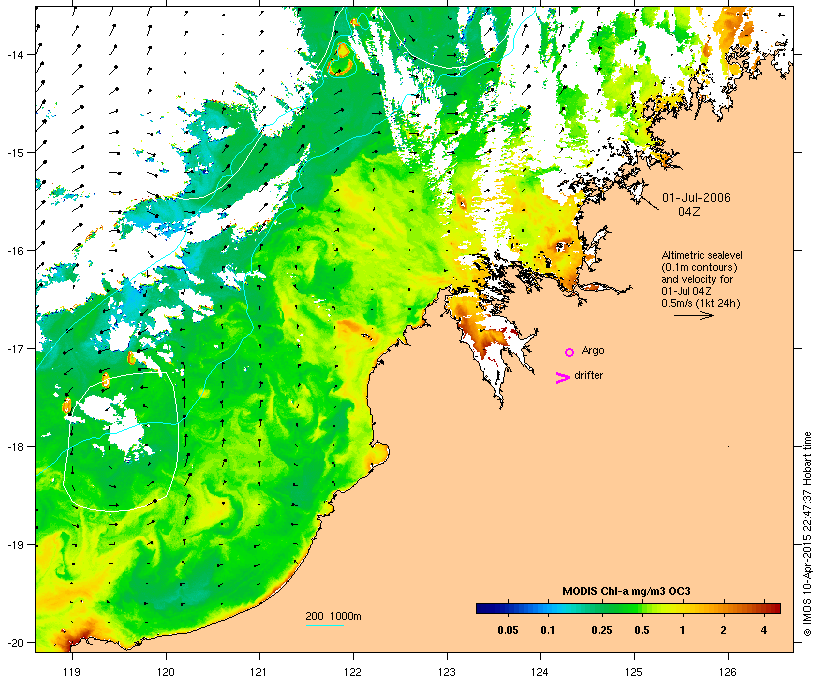Click the cyan 200/1000m isobath legend line

point(325,625)
